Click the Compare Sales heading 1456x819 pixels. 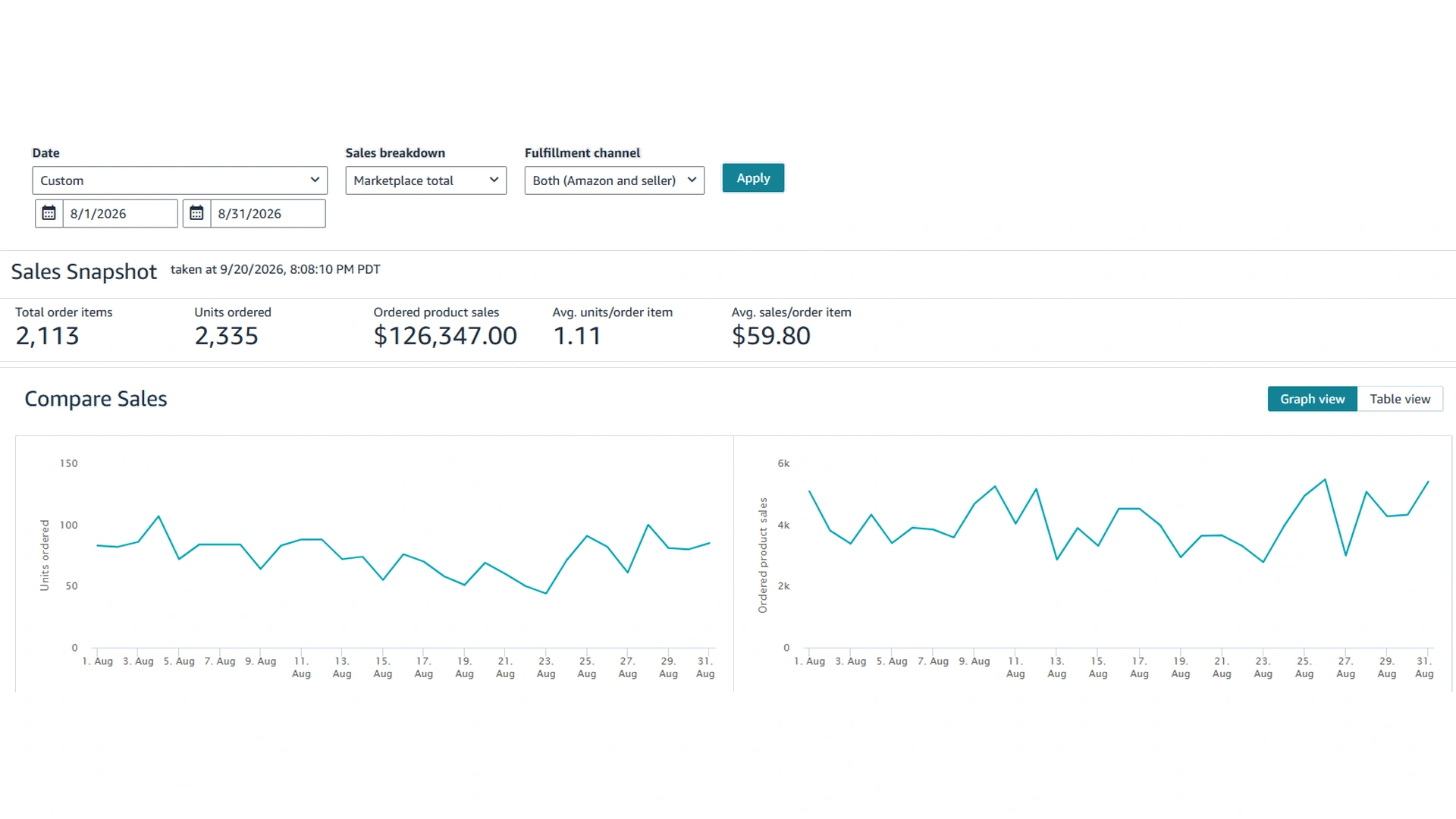point(96,399)
